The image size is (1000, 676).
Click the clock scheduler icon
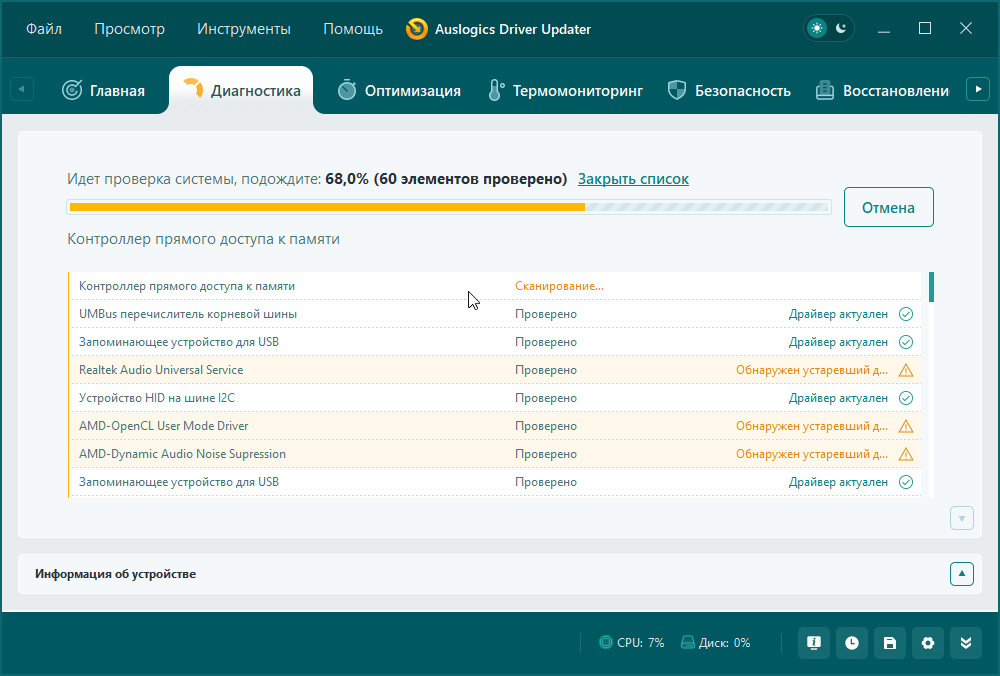(851, 643)
